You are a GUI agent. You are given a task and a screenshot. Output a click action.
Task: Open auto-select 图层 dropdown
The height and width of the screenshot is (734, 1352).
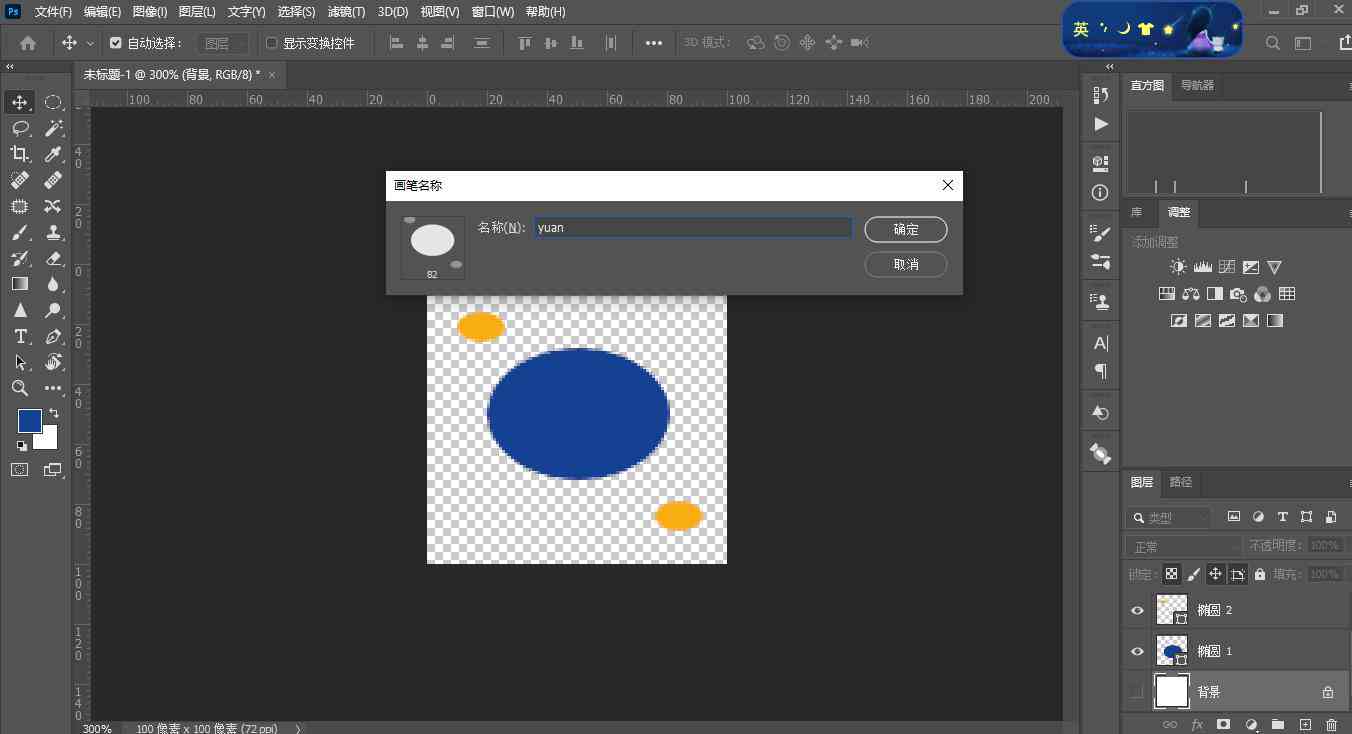pos(221,43)
